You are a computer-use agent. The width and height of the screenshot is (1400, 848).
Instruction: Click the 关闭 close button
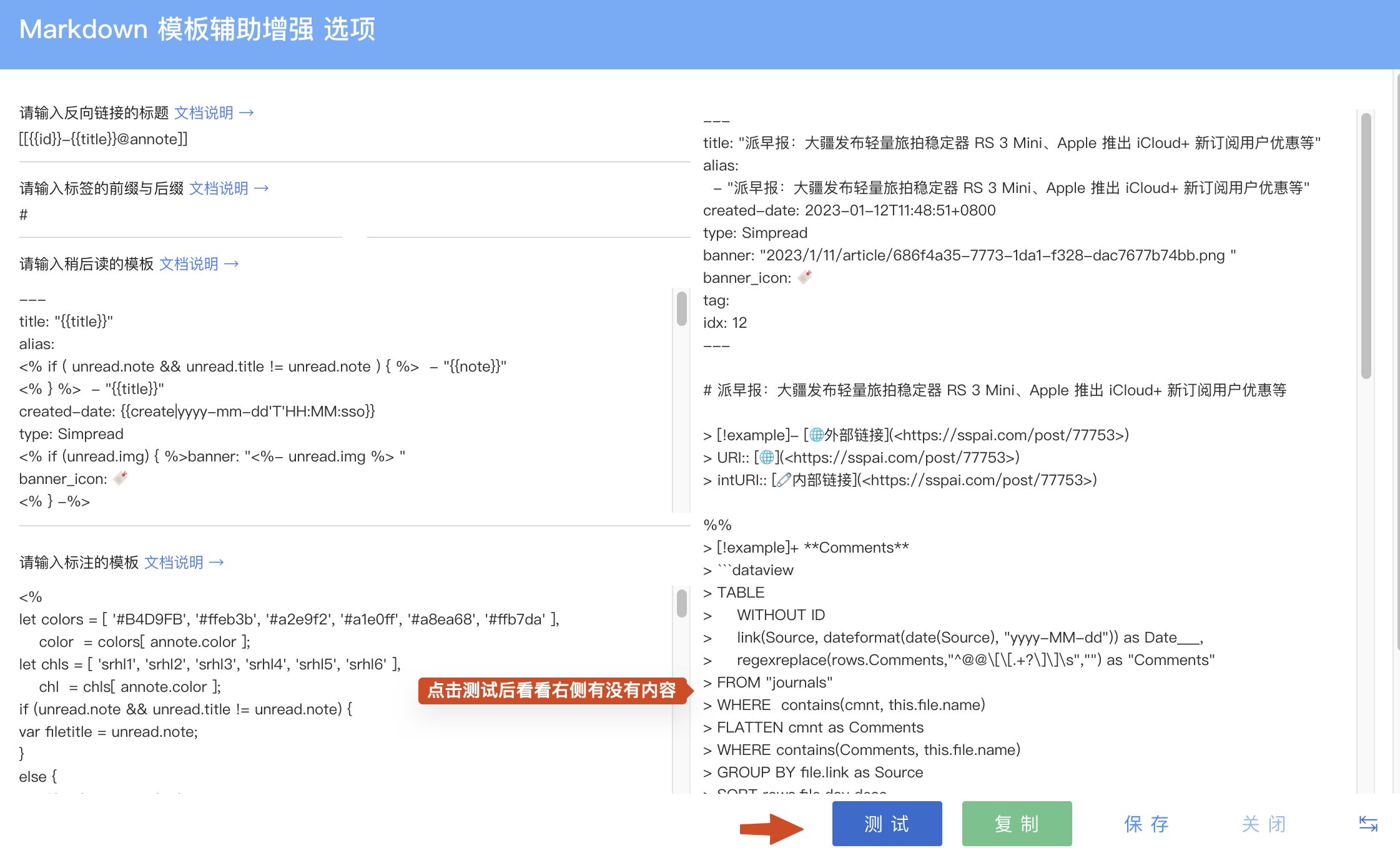click(1264, 824)
